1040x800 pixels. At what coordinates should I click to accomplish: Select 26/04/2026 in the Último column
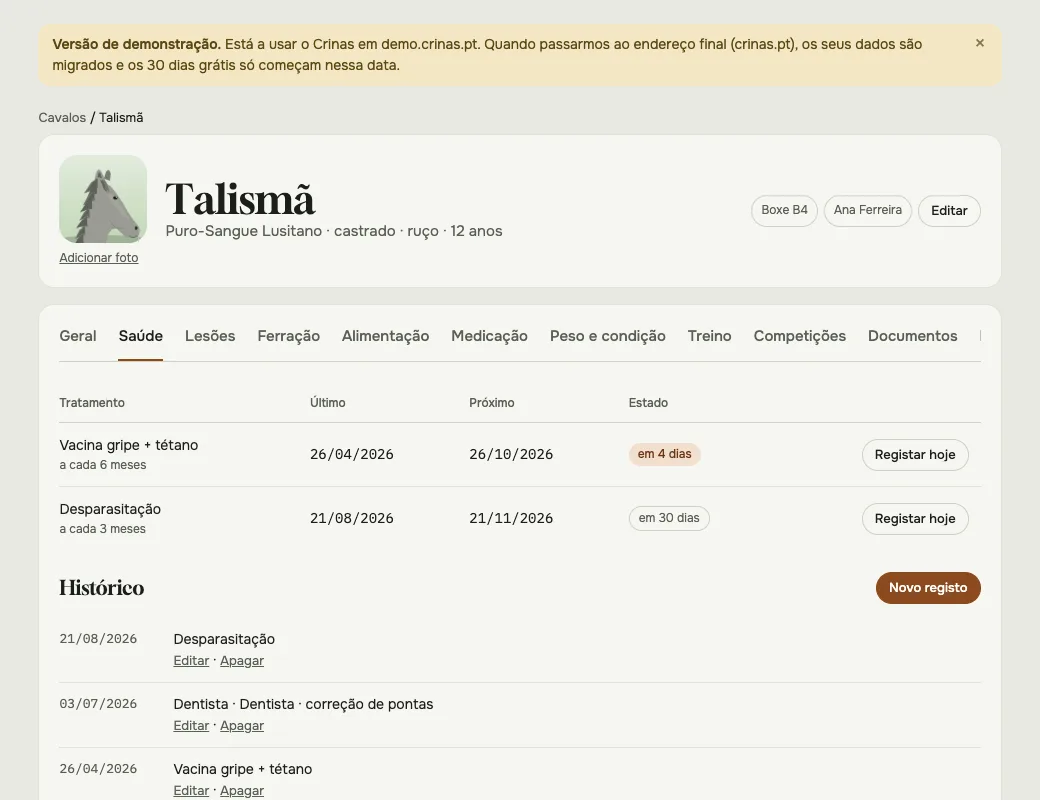[352, 454]
